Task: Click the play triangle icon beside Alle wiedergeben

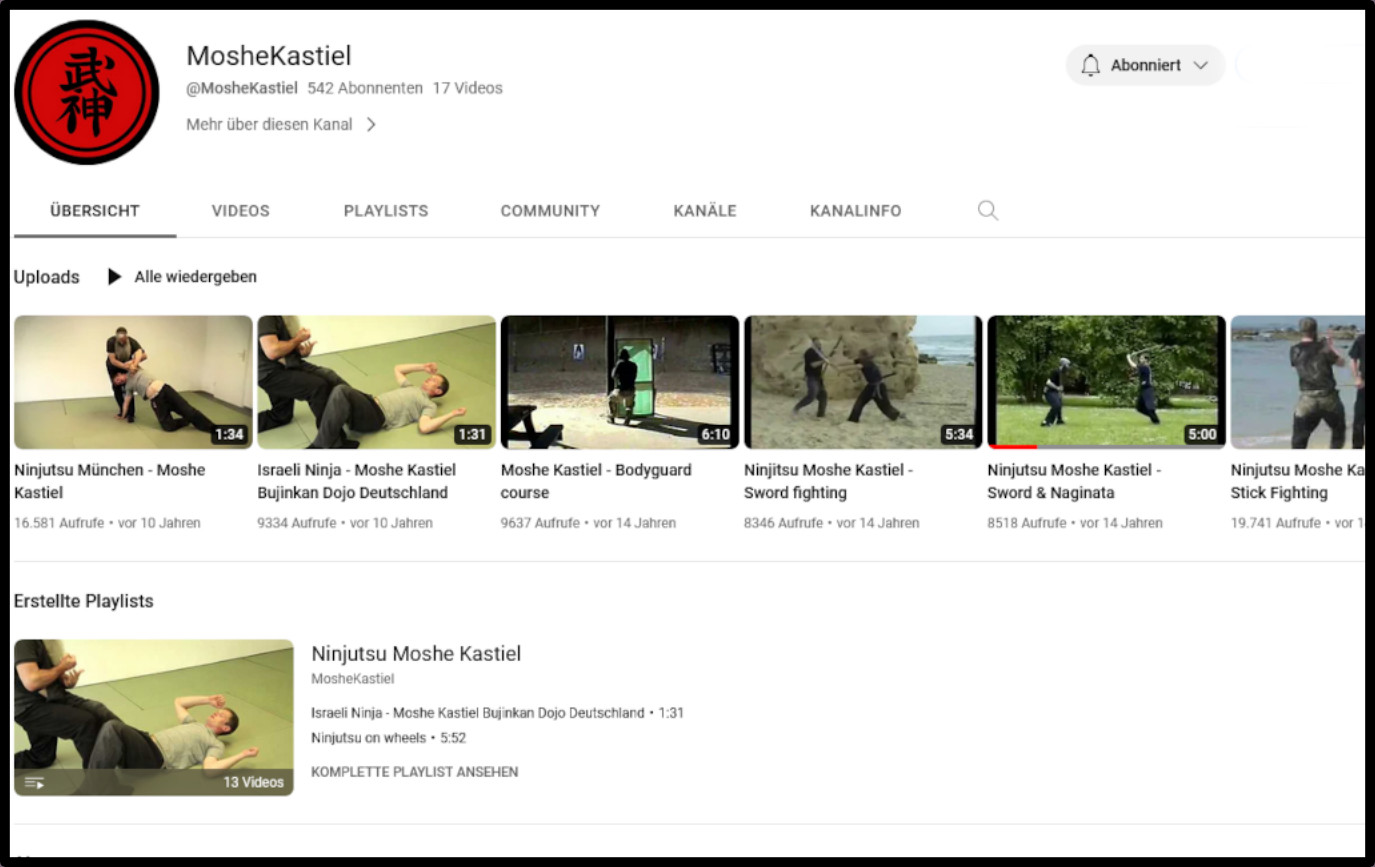Action: pos(115,277)
